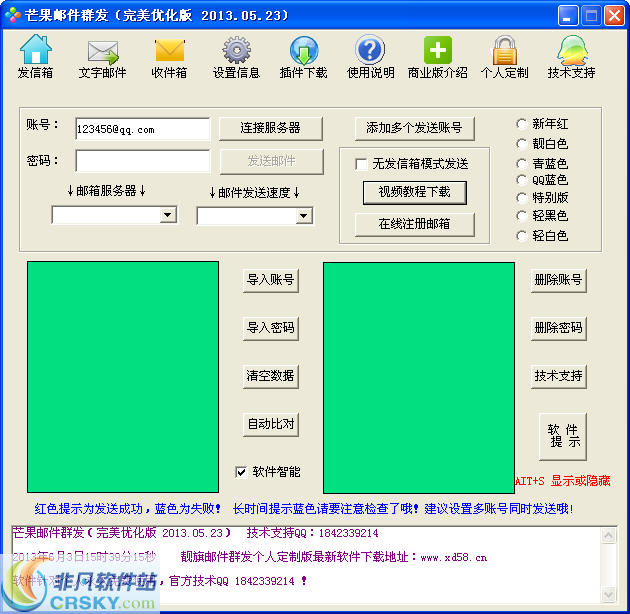Click log scrollbar up arrow
Image resolution: width=630 pixels, height=614 pixels.
(x=609, y=536)
